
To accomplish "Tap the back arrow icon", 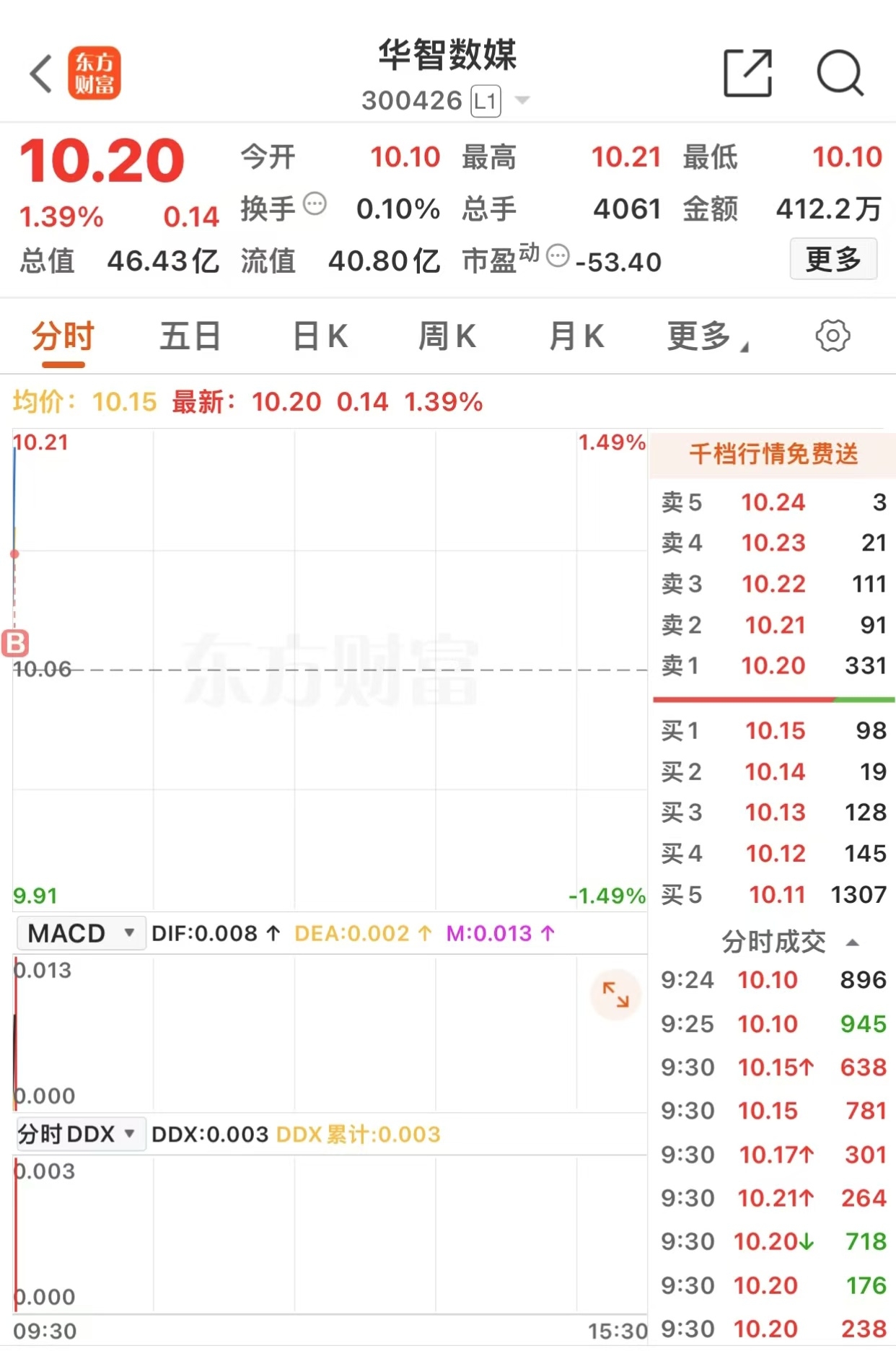I will pyautogui.click(x=41, y=74).
